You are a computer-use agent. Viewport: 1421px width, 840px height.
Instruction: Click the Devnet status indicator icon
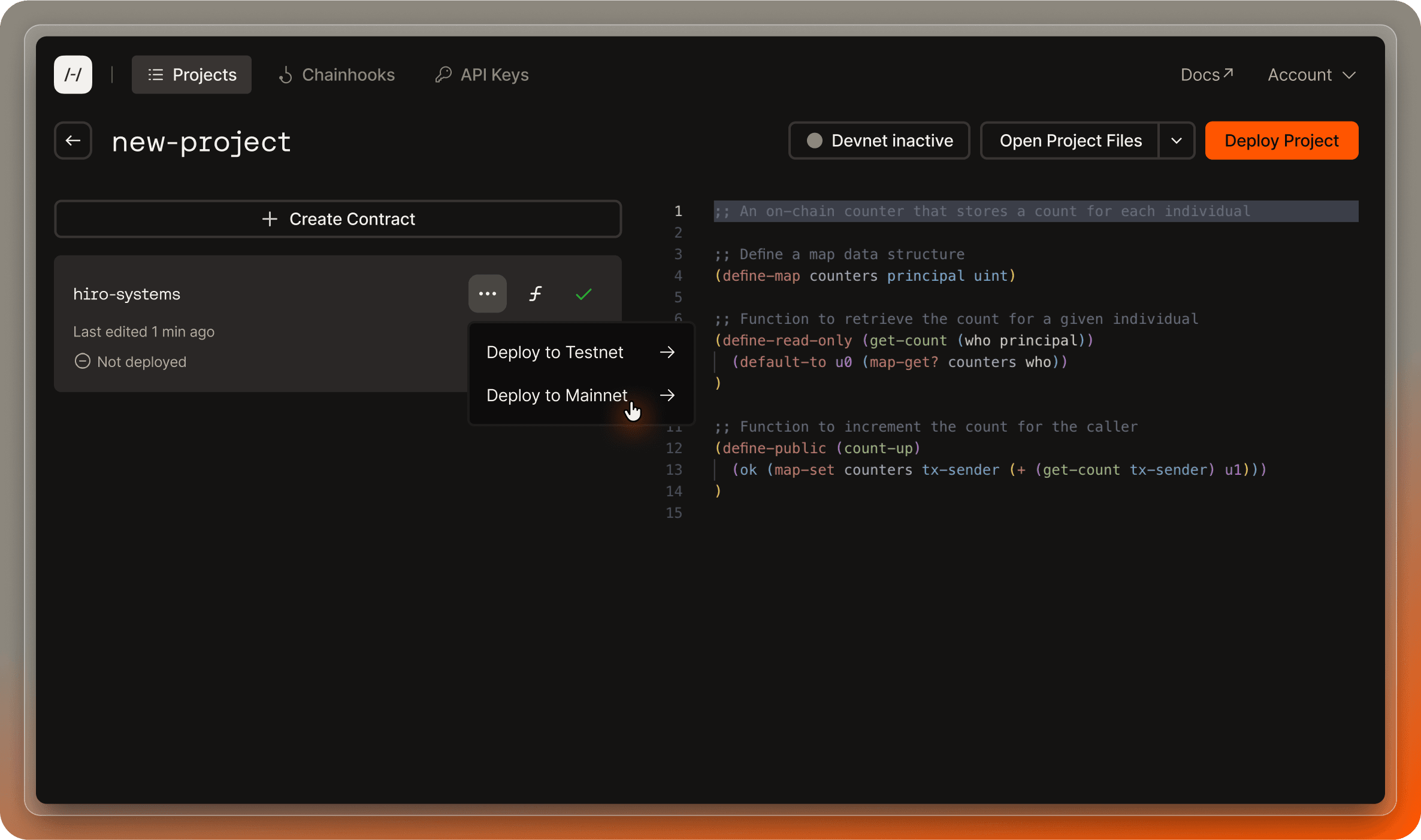[x=816, y=141]
